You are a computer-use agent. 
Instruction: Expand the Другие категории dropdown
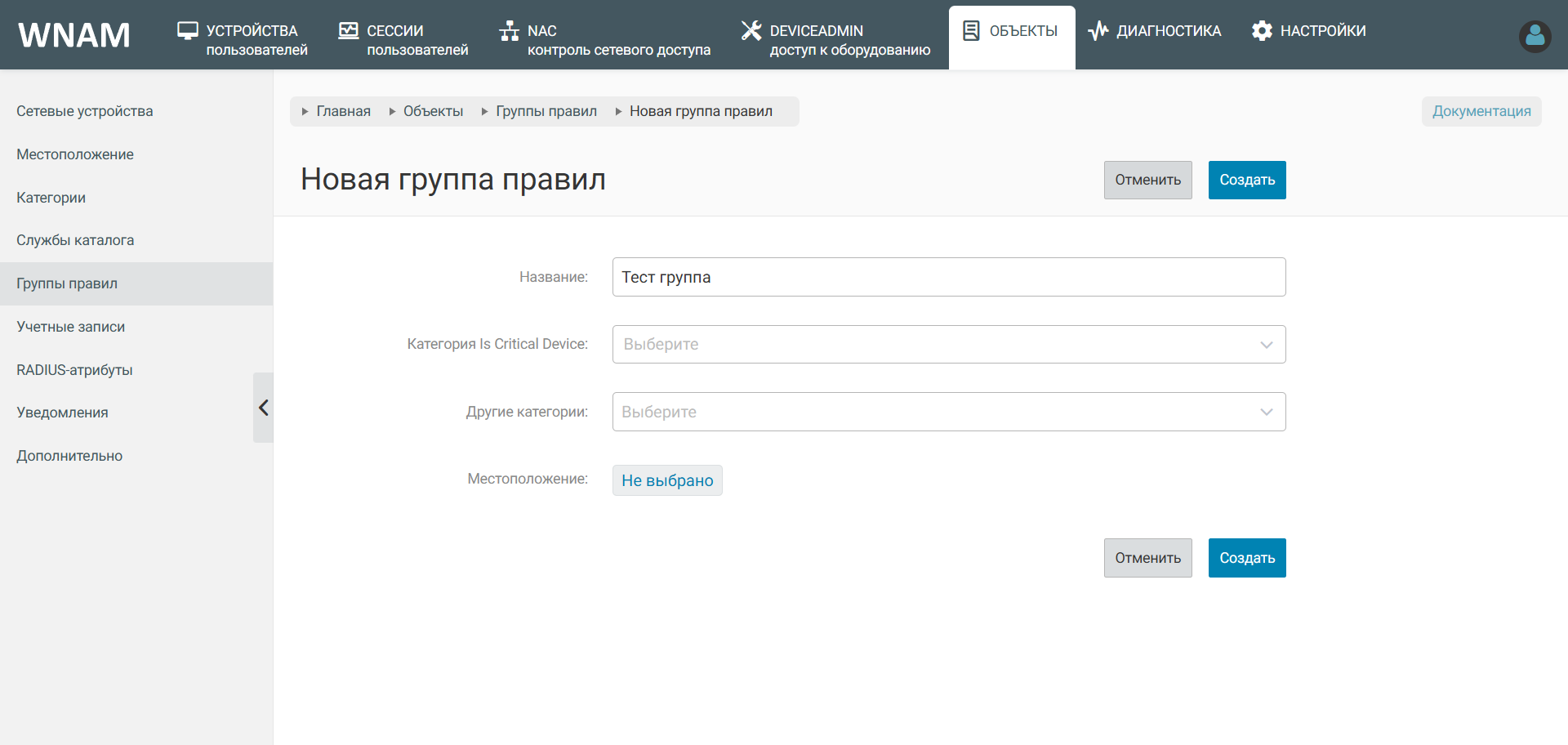[x=948, y=412]
